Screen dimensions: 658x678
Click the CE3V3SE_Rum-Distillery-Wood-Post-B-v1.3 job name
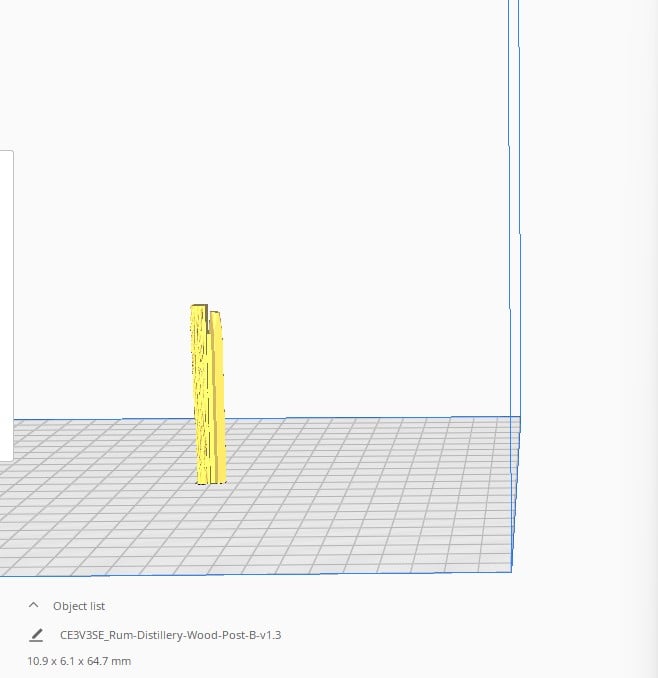tap(170, 635)
